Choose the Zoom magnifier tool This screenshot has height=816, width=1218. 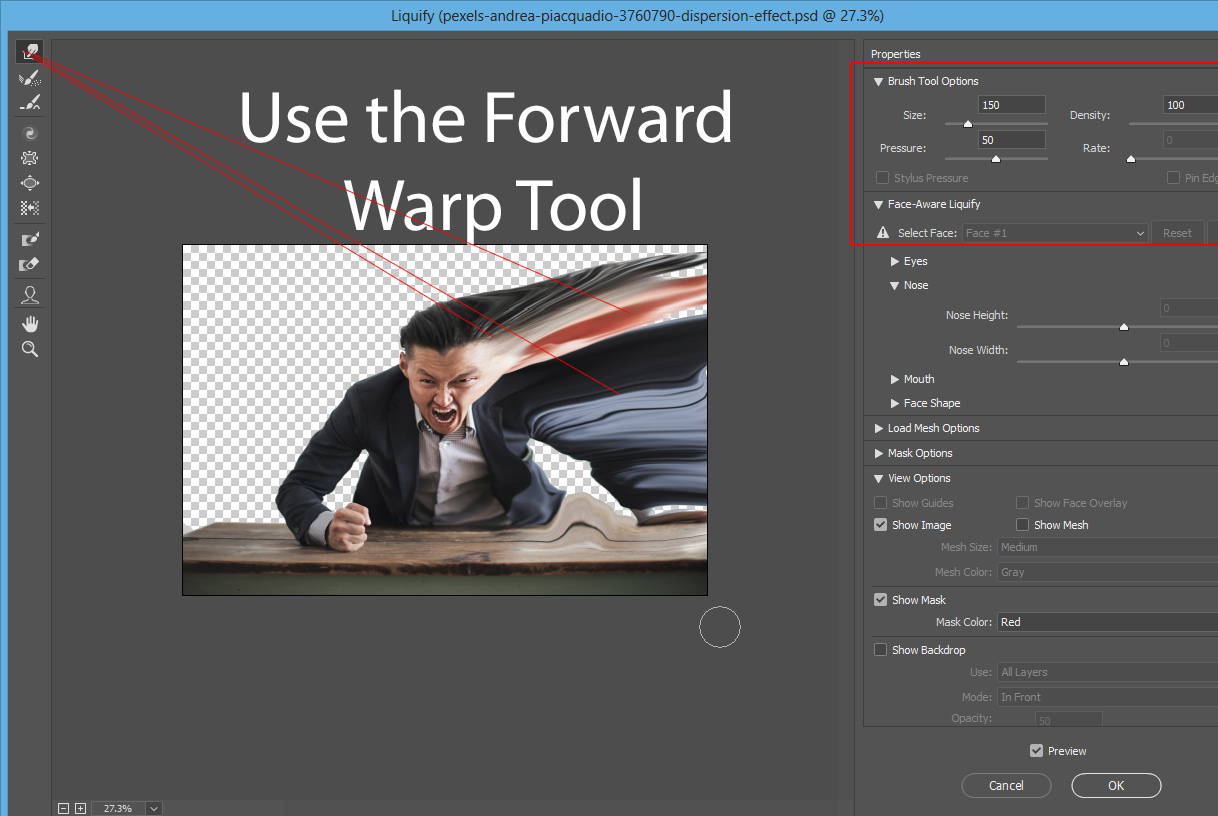pyautogui.click(x=29, y=349)
